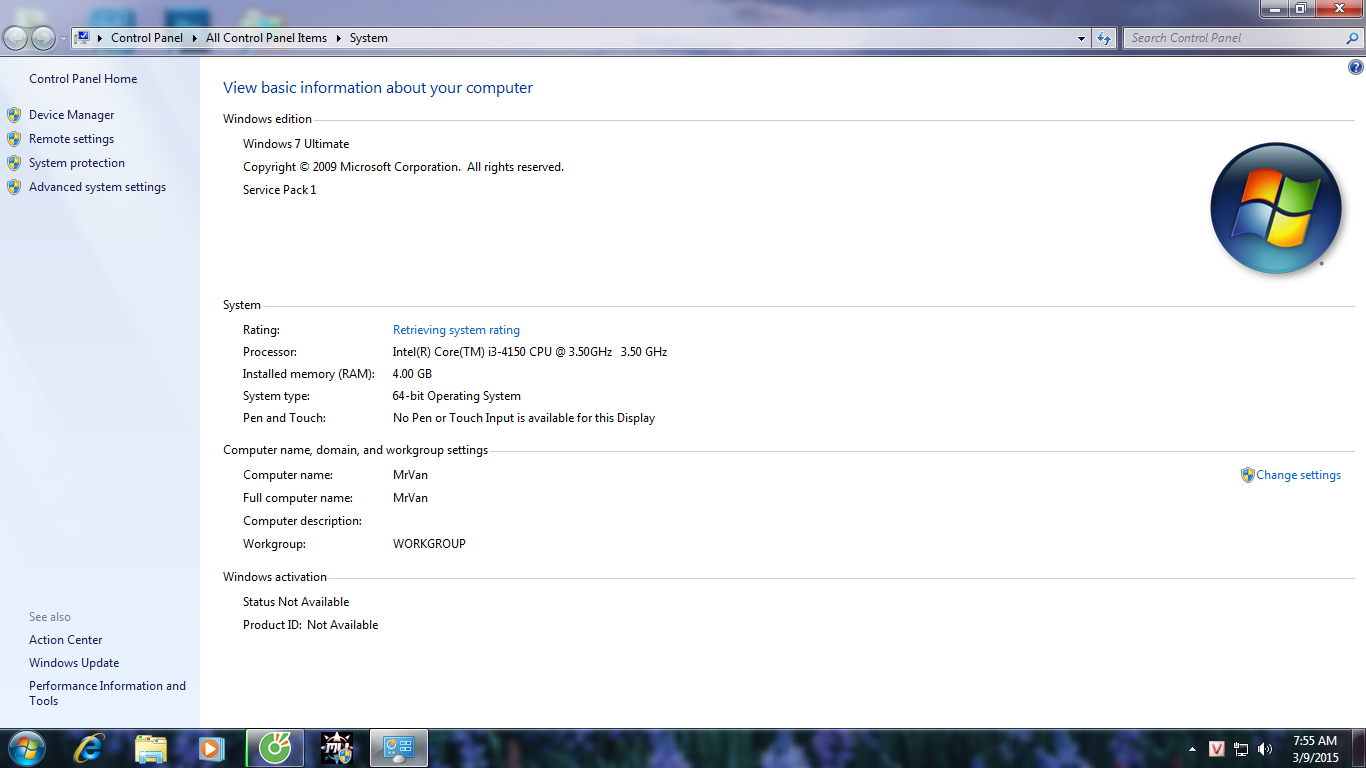Click 'Product ID: Not Available' text

311,625
